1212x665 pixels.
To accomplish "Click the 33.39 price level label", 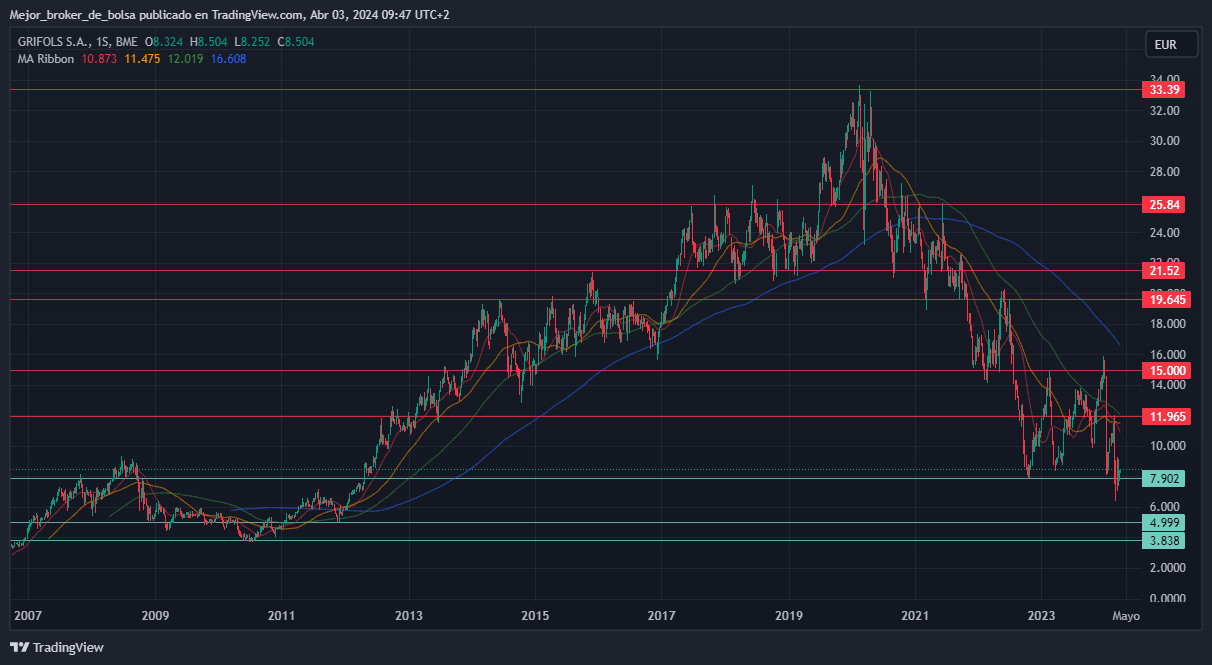I will [1166, 89].
